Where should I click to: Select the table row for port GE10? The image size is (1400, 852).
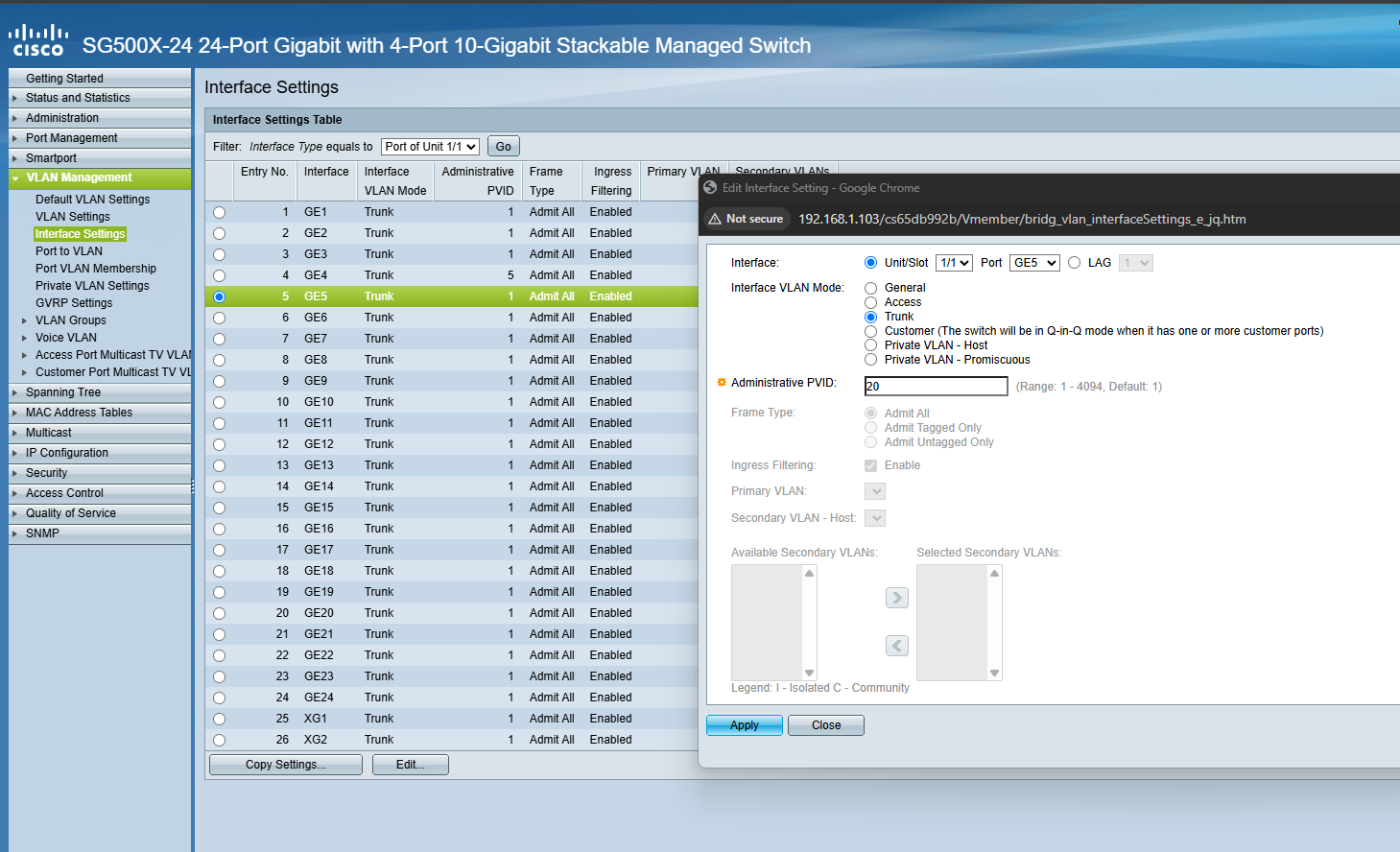click(x=219, y=401)
